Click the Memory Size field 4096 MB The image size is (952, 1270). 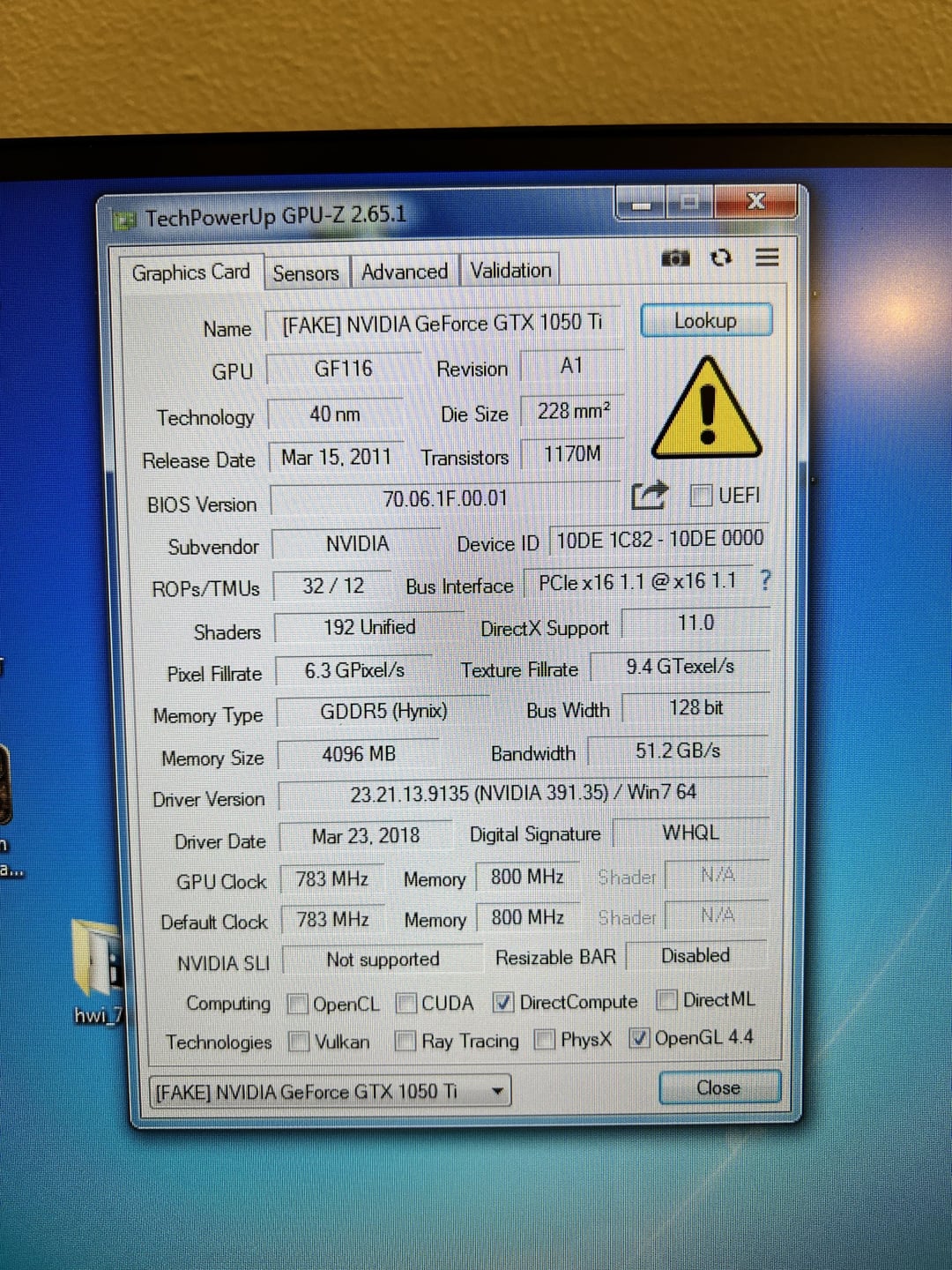pos(359,755)
